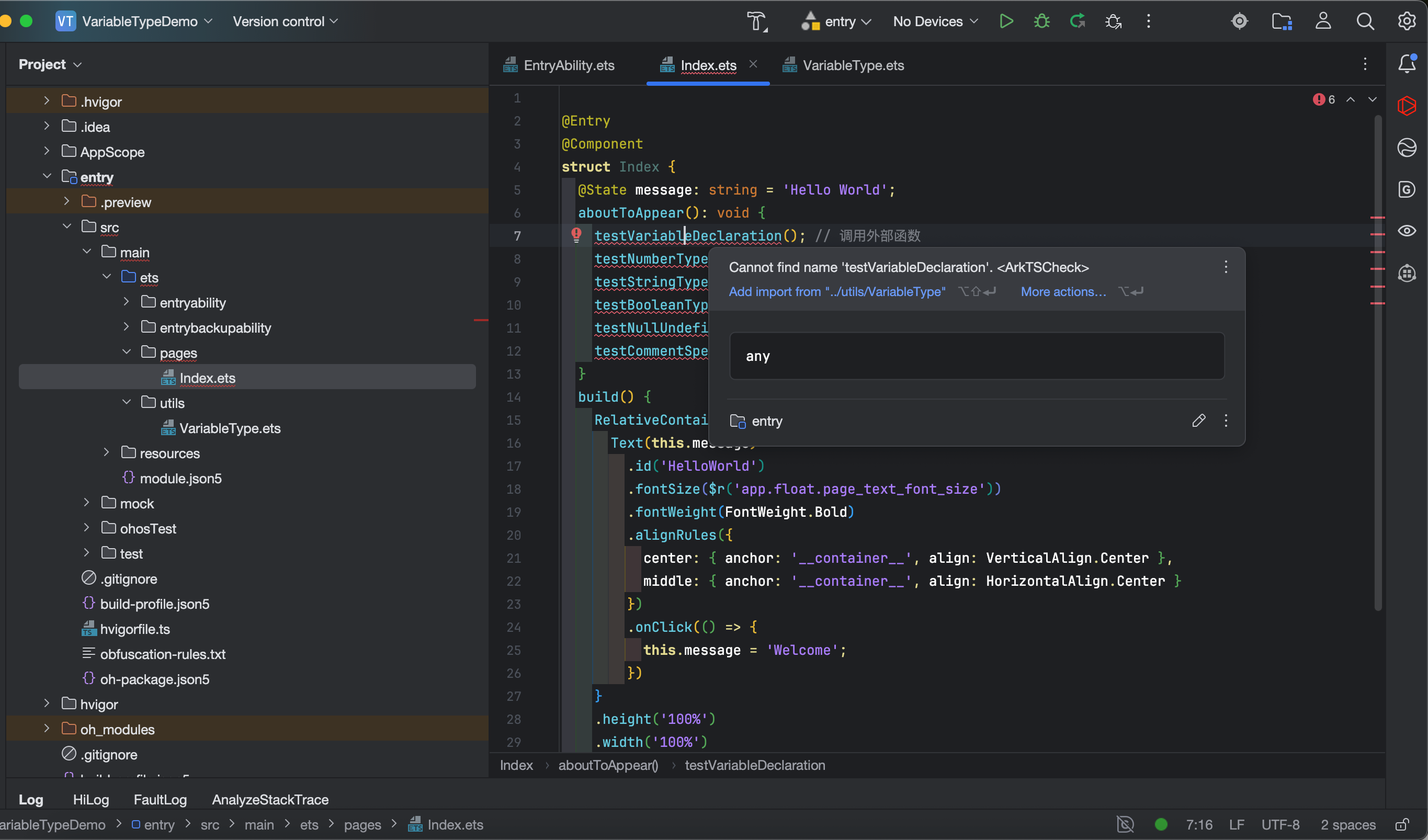Click the search magnifier icon

click(1365, 21)
